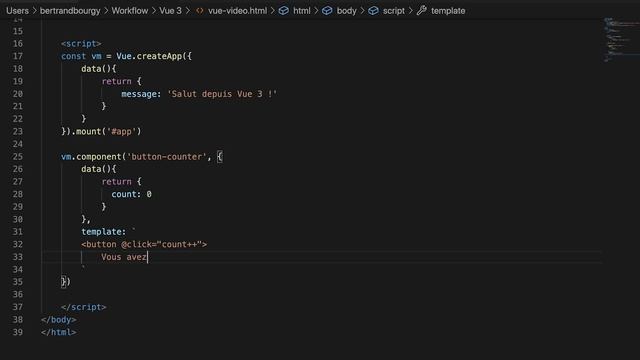Screen dimensions: 640x360
Task: Open the Users breadcrumb segment
Action: (x=17, y=11)
